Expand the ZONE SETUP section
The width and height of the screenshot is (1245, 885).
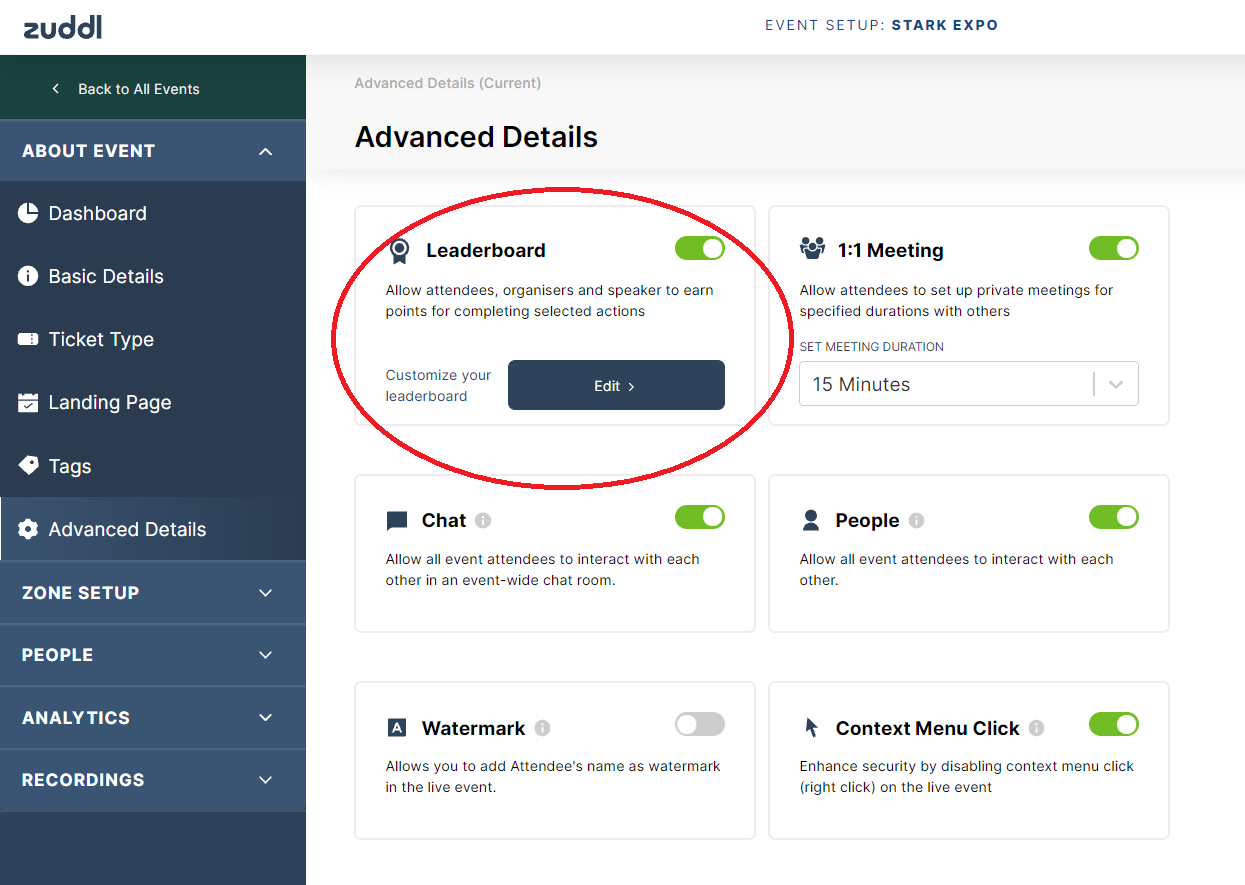153,593
